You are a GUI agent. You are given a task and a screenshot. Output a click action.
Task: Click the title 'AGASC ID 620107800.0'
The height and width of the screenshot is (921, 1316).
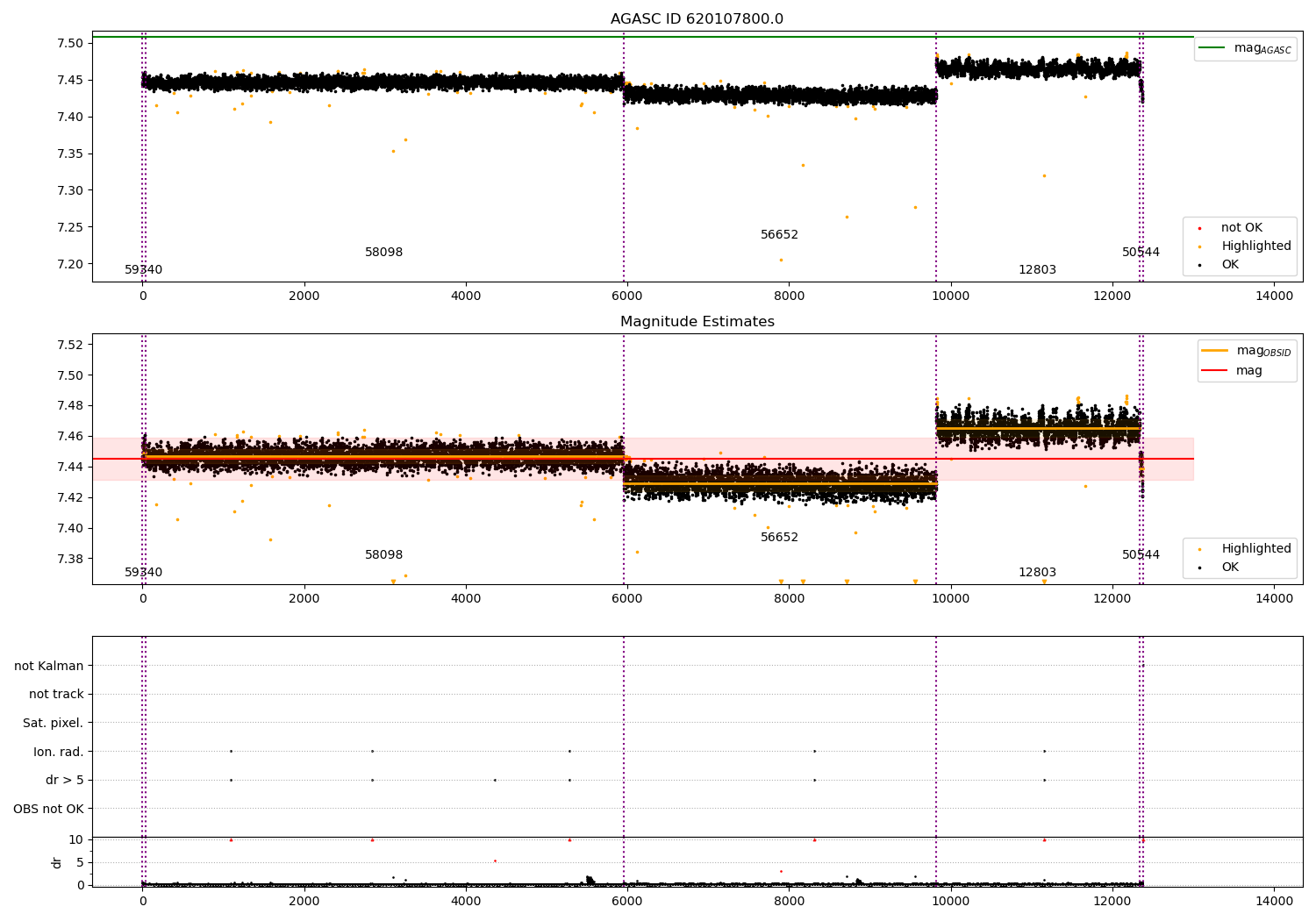coord(697,19)
